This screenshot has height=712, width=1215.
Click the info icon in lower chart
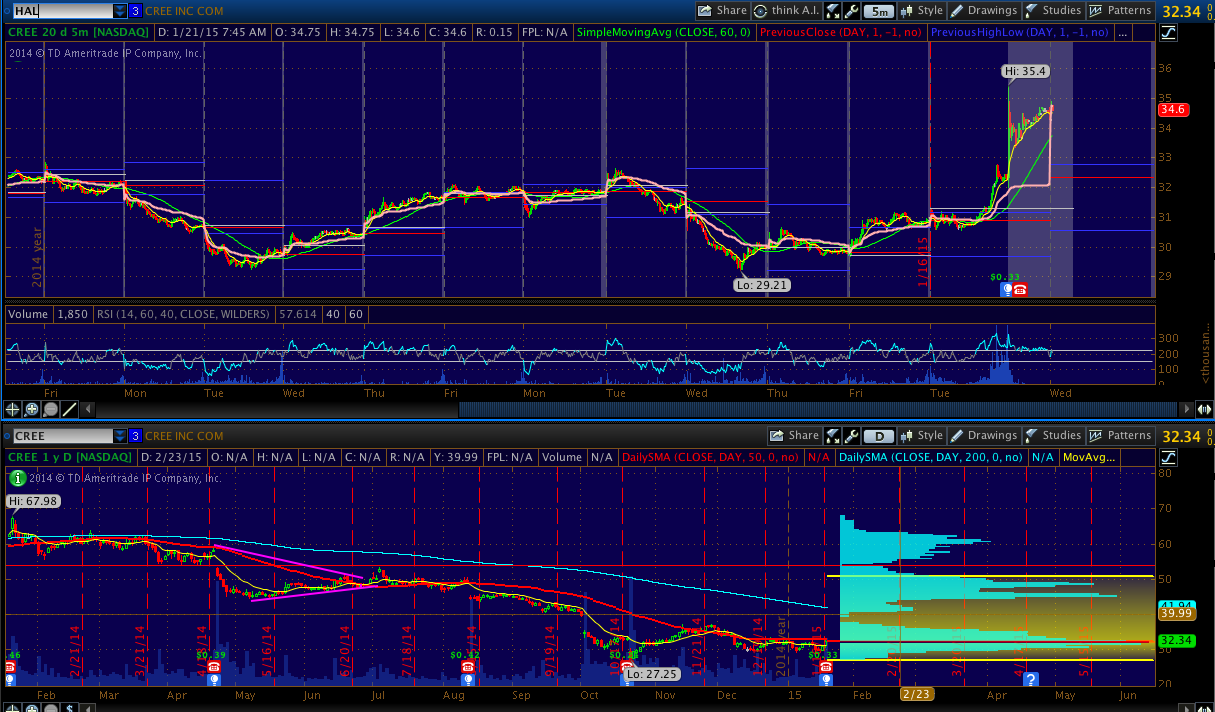(16, 477)
